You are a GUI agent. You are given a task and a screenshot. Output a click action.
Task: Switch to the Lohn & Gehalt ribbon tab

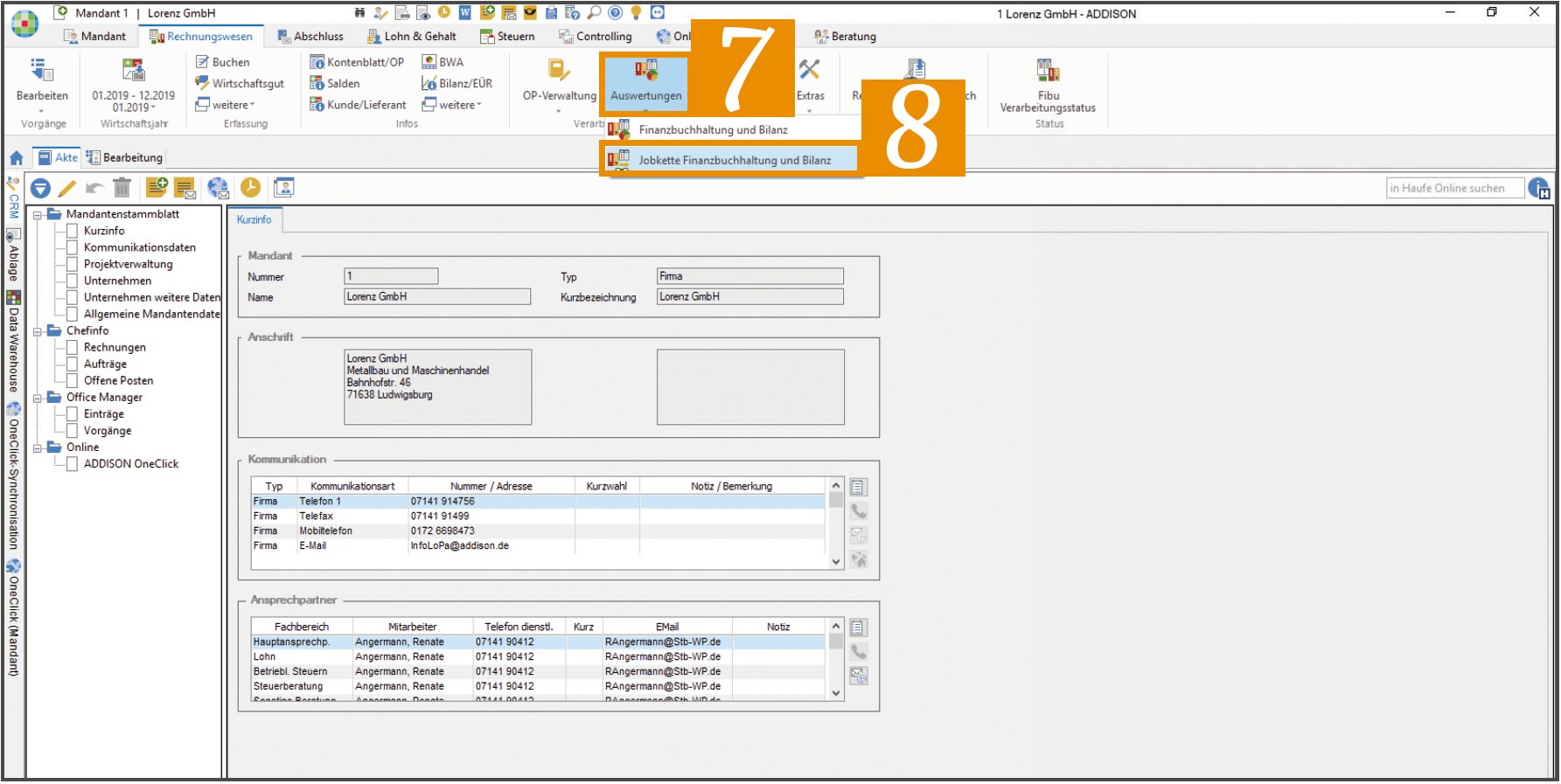tap(412, 36)
